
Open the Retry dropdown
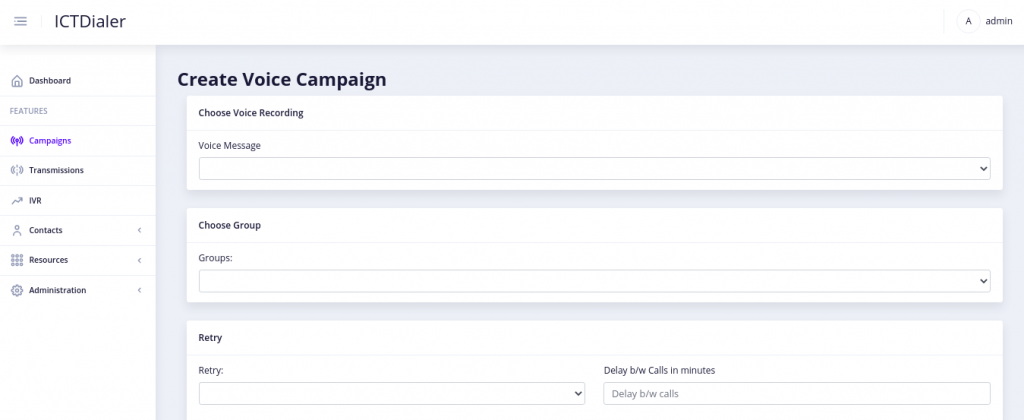(392, 393)
